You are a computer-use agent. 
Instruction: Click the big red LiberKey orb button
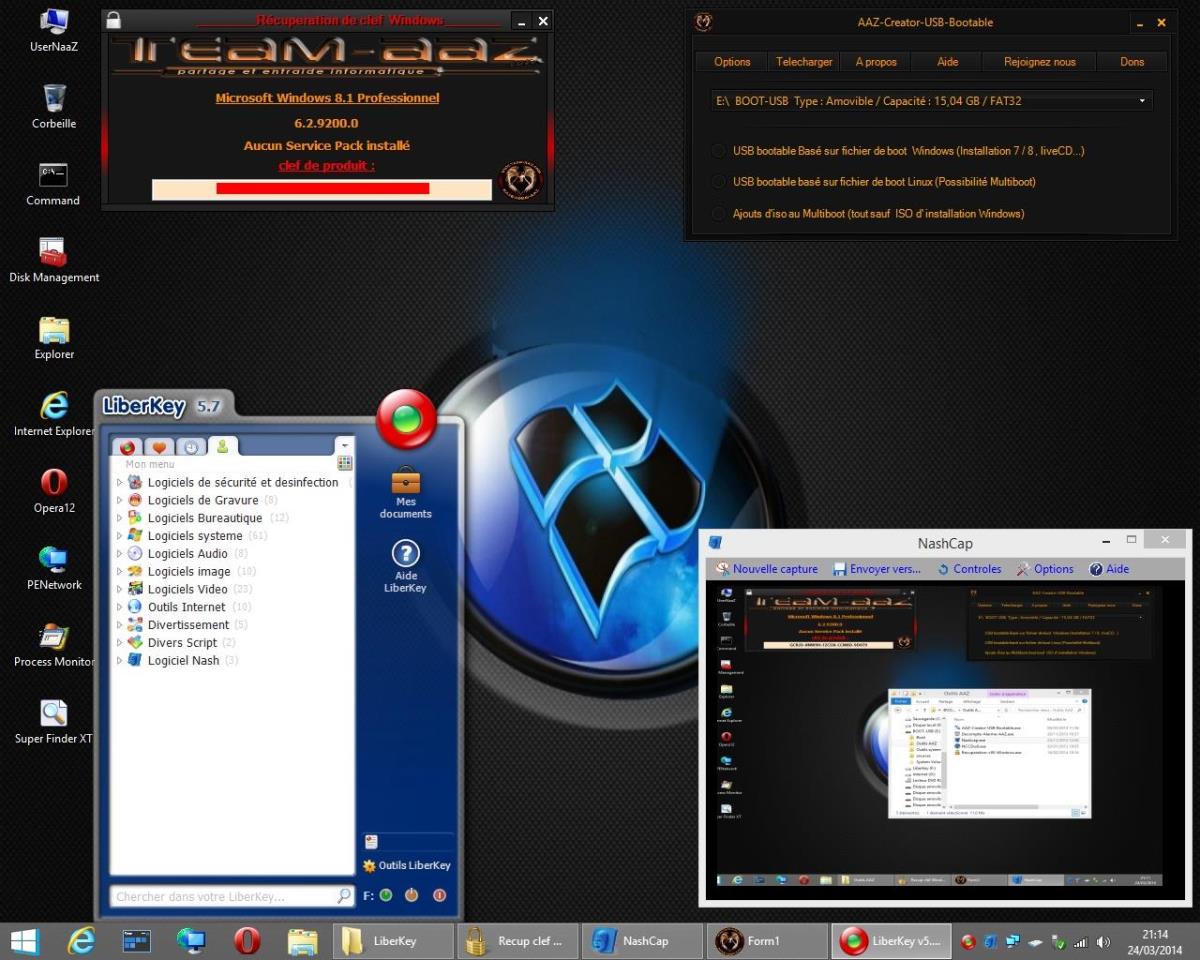[406, 419]
